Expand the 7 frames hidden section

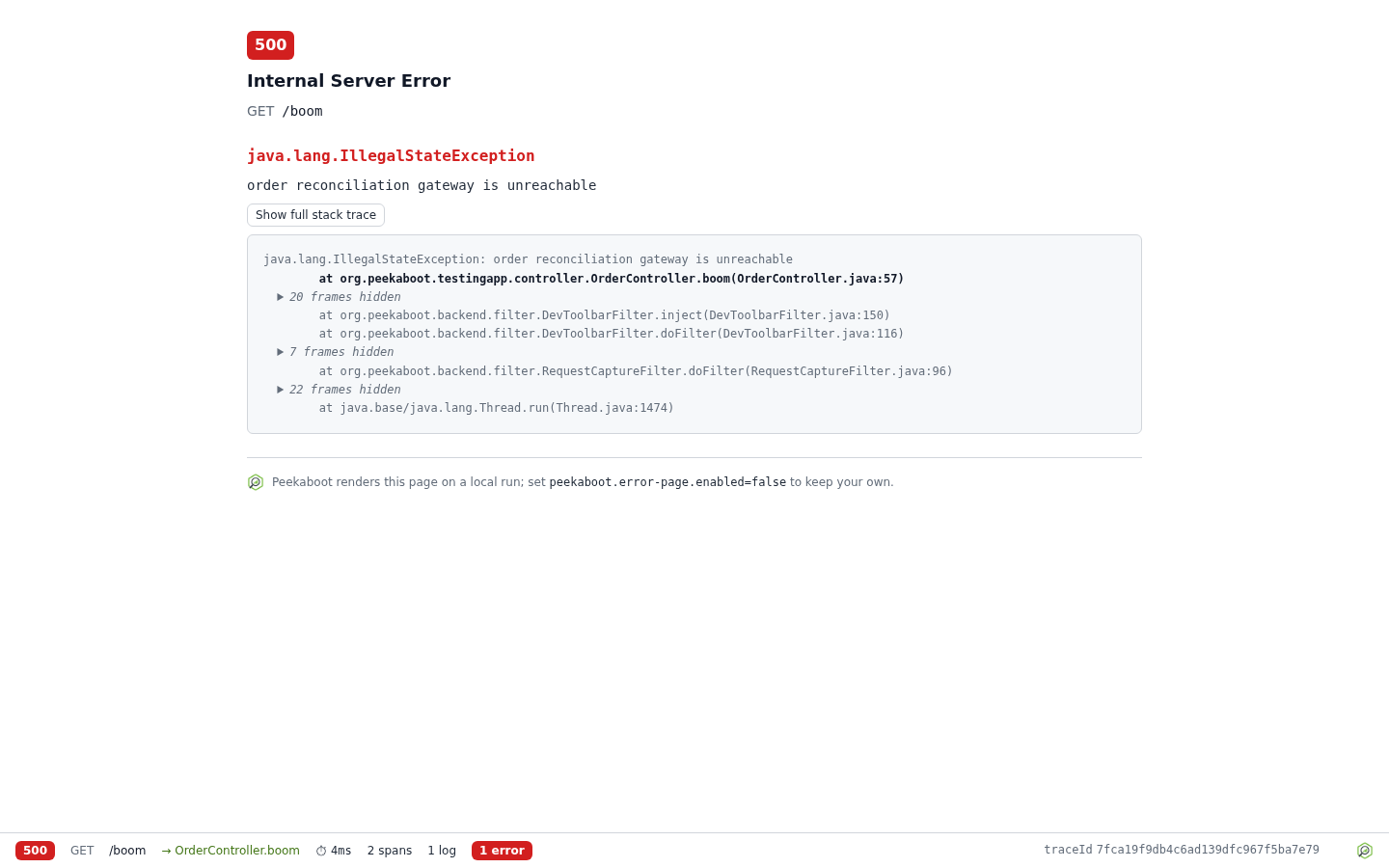335,352
